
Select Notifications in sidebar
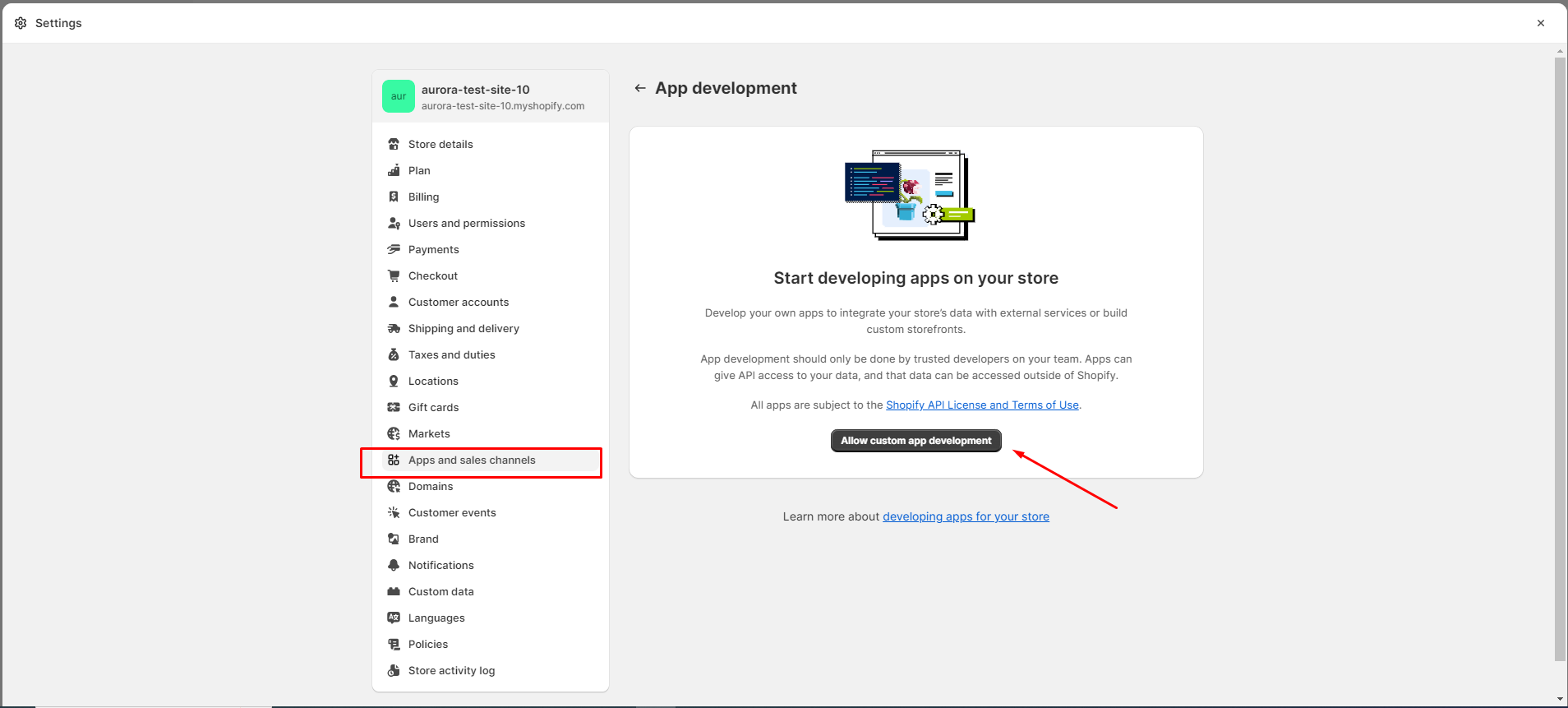[491, 565]
